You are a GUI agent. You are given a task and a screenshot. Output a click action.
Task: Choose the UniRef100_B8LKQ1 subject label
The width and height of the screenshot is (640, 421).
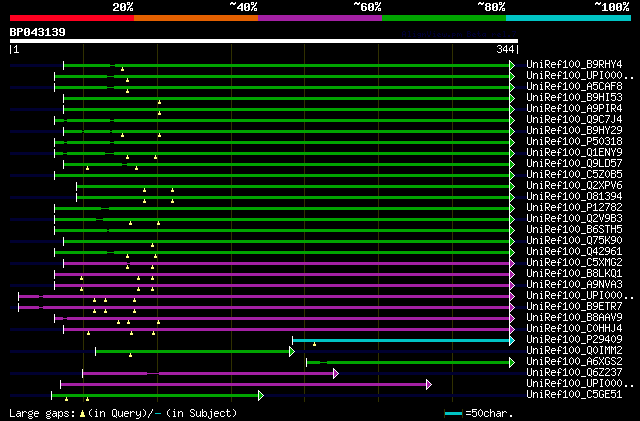(x=574, y=274)
